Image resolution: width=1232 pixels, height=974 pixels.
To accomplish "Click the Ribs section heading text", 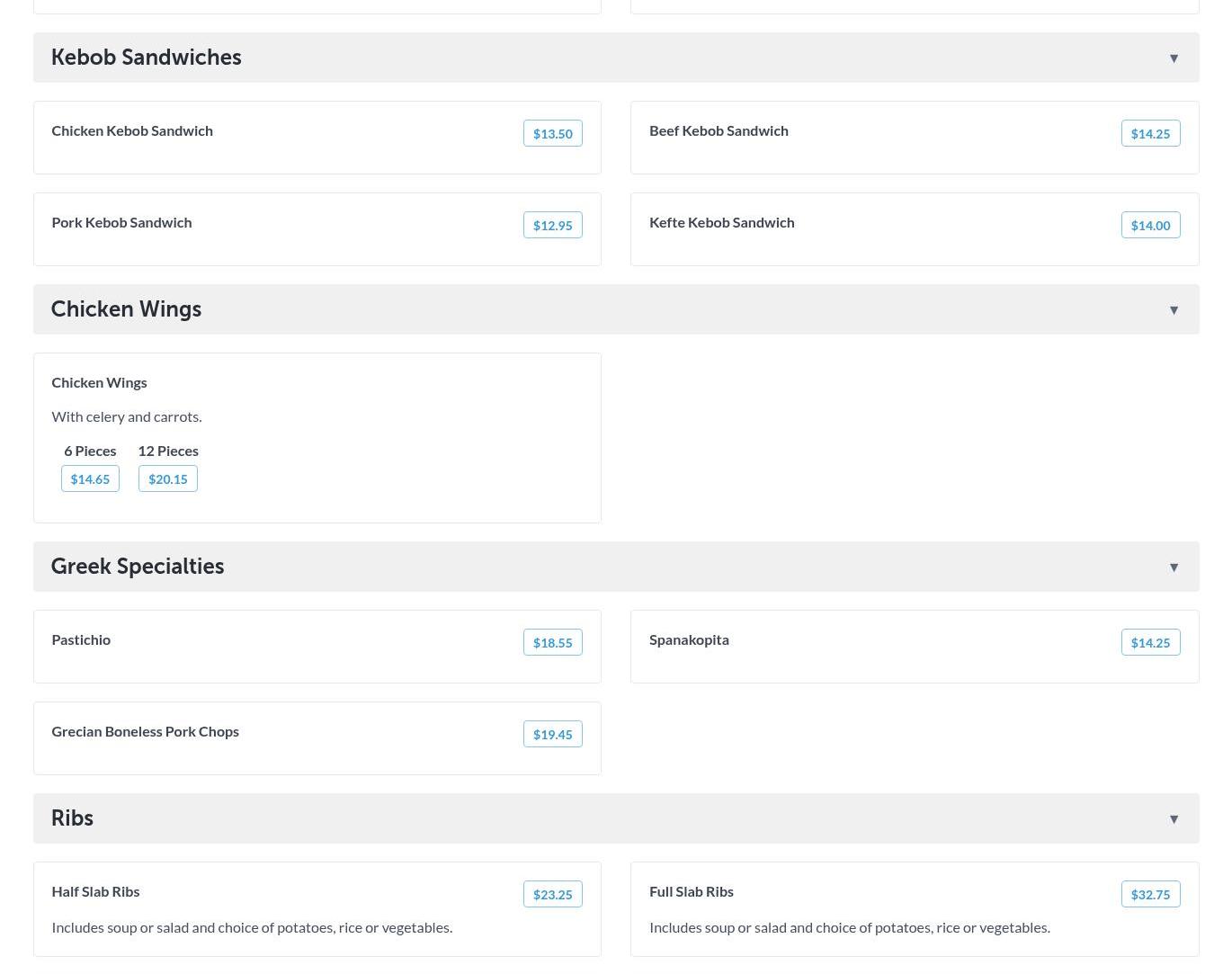I will pyautogui.click(x=72, y=818).
